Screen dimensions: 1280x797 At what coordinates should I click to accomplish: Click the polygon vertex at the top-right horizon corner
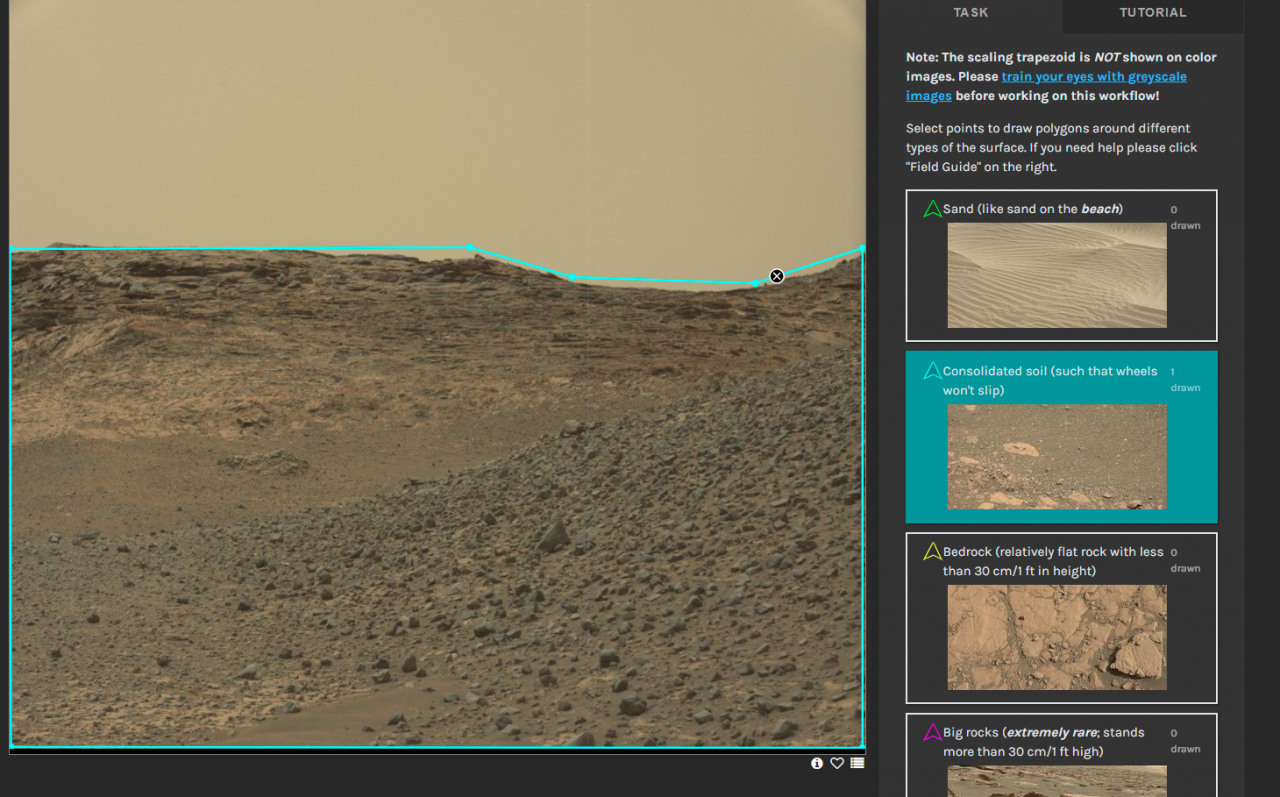coord(862,248)
